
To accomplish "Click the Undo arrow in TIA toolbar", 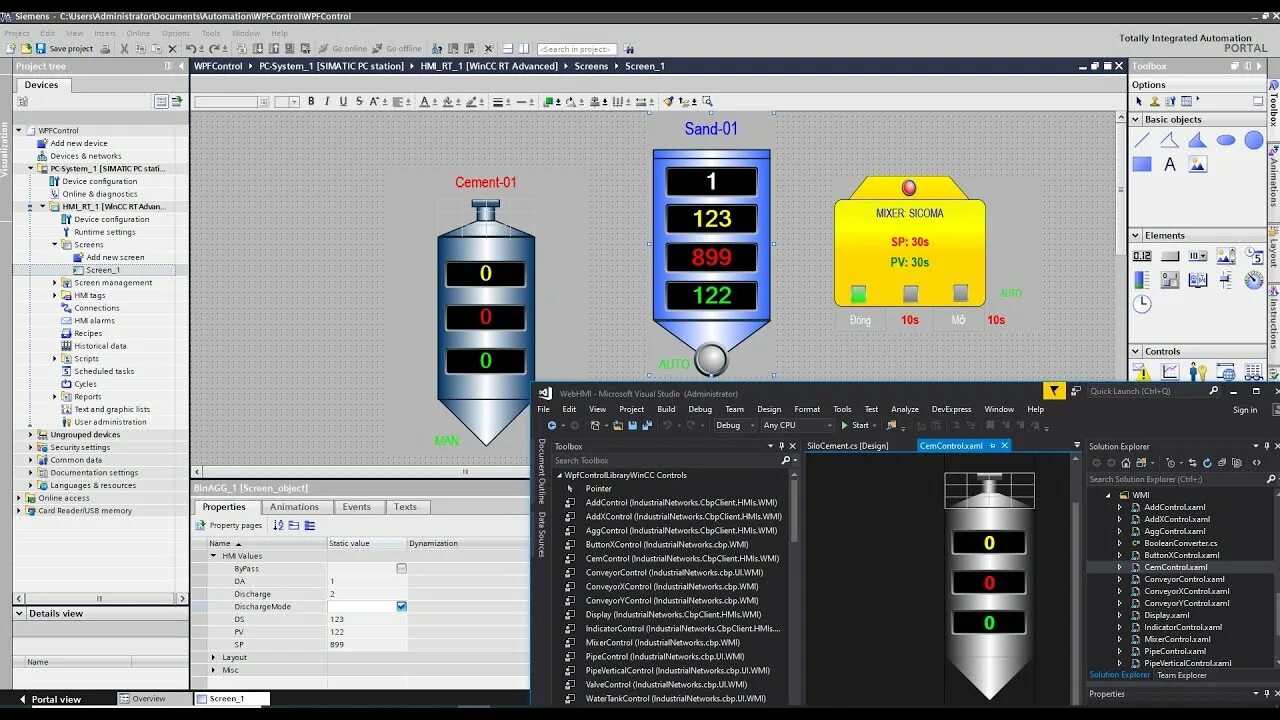I will 190,48.
